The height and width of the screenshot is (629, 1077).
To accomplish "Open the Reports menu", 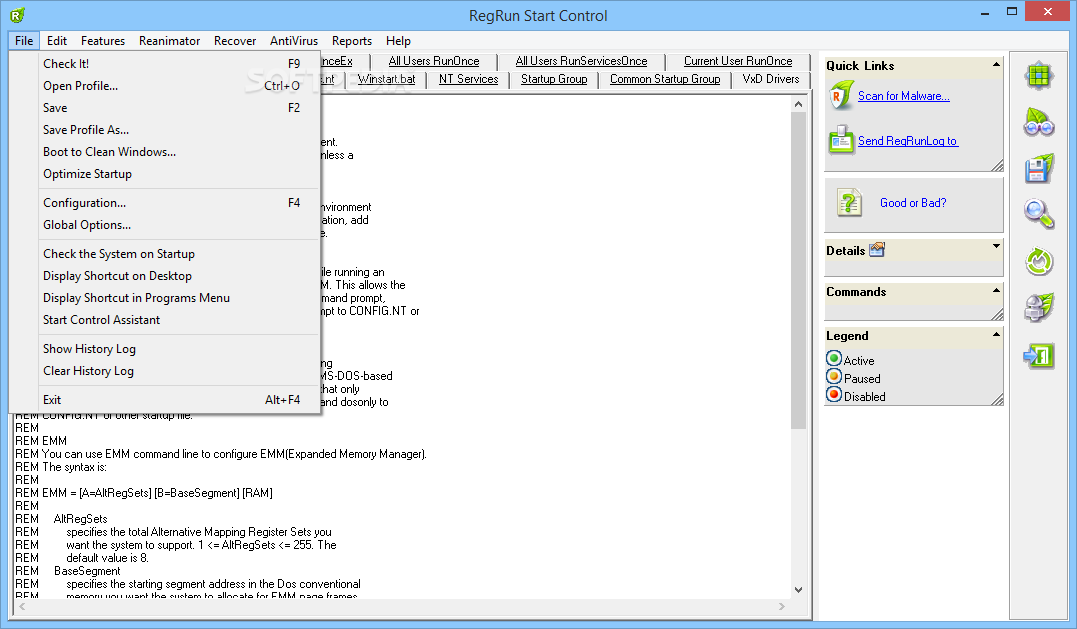I will pos(352,41).
